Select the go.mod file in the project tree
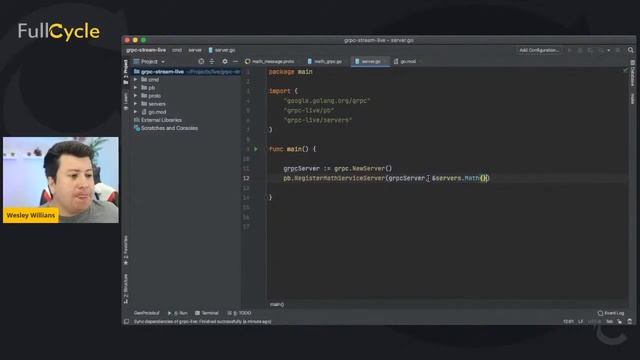The height and width of the screenshot is (360, 640). click(154, 112)
